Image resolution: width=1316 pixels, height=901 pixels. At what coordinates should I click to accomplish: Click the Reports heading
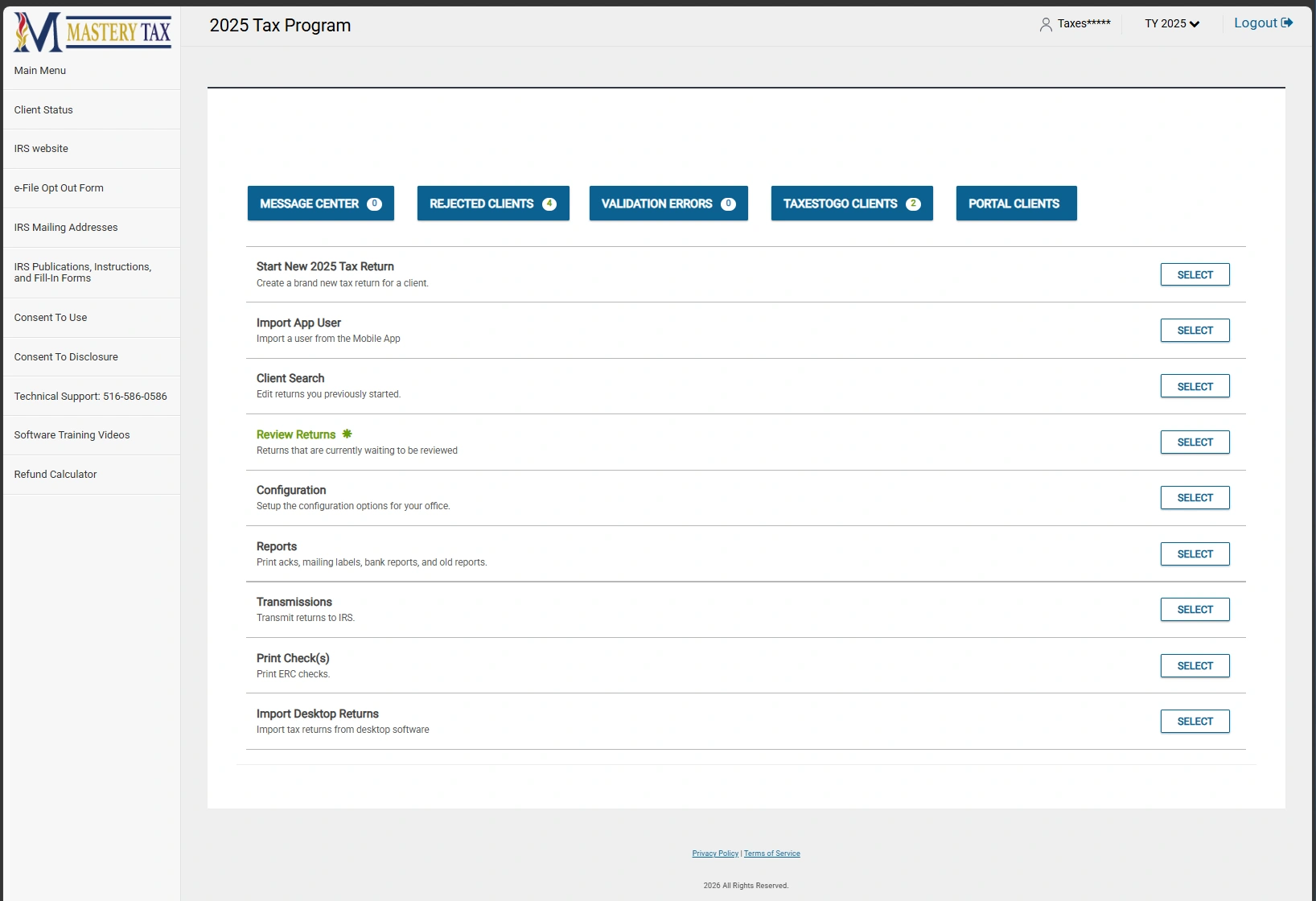pyautogui.click(x=277, y=546)
